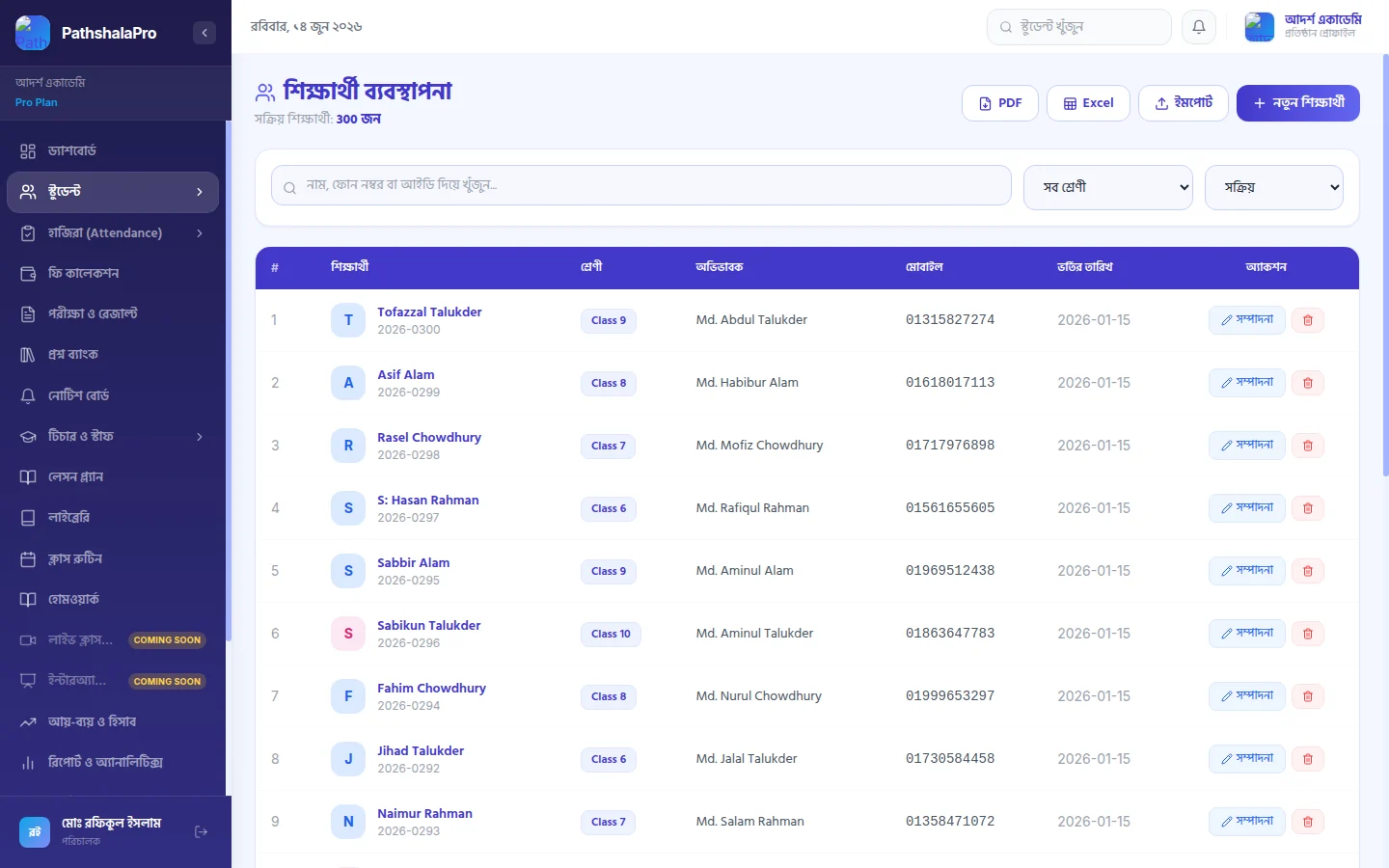Image resolution: width=1389 pixels, height=868 pixels.
Task: Click the name, phone or ID search field
Action: click(641, 185)
